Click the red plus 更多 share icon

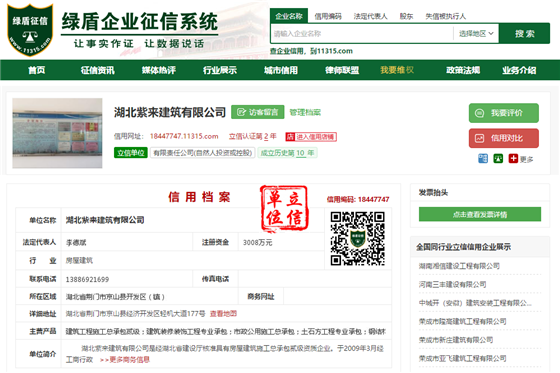513,159
